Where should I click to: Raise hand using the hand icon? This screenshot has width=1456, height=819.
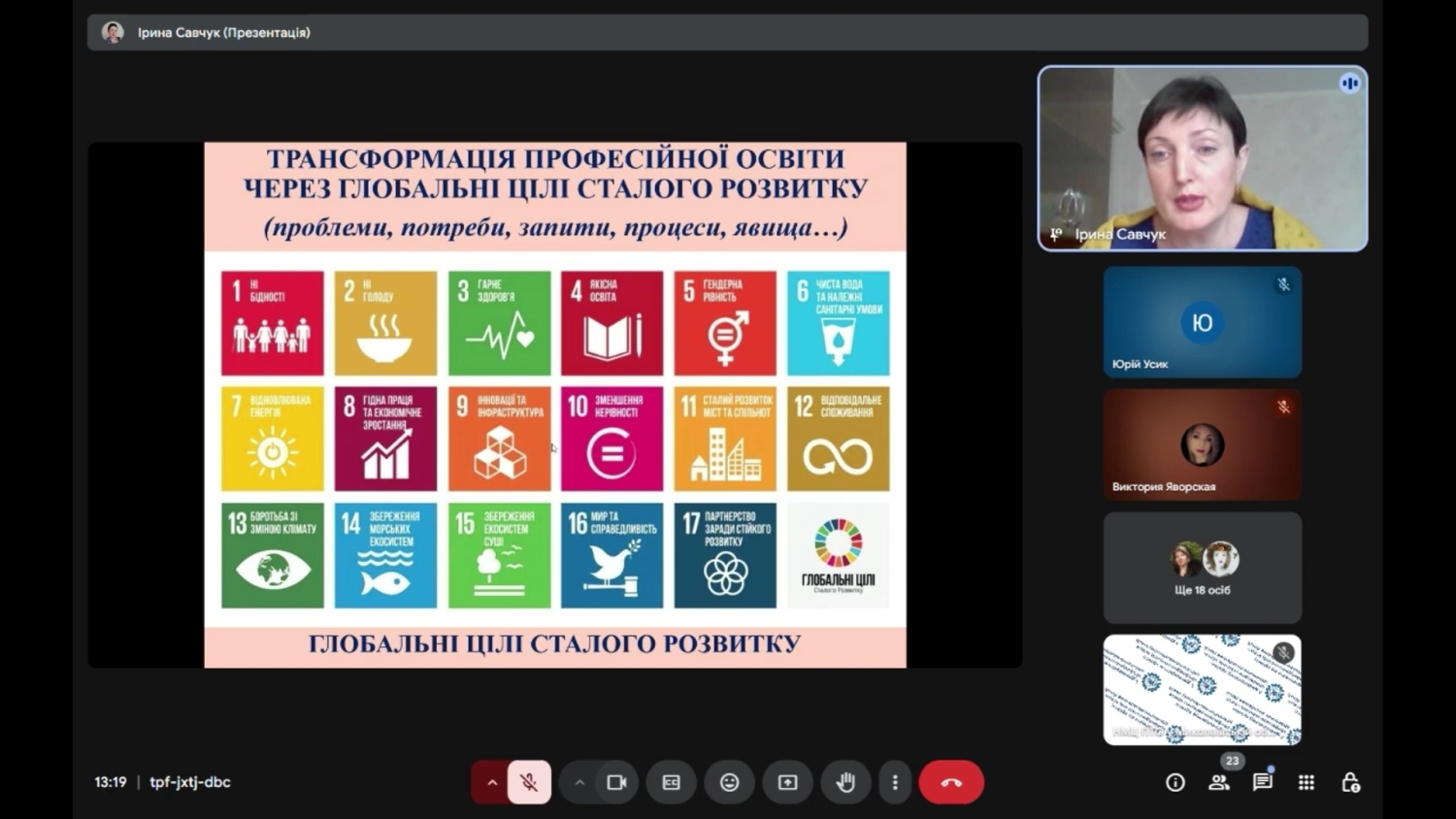846,782
